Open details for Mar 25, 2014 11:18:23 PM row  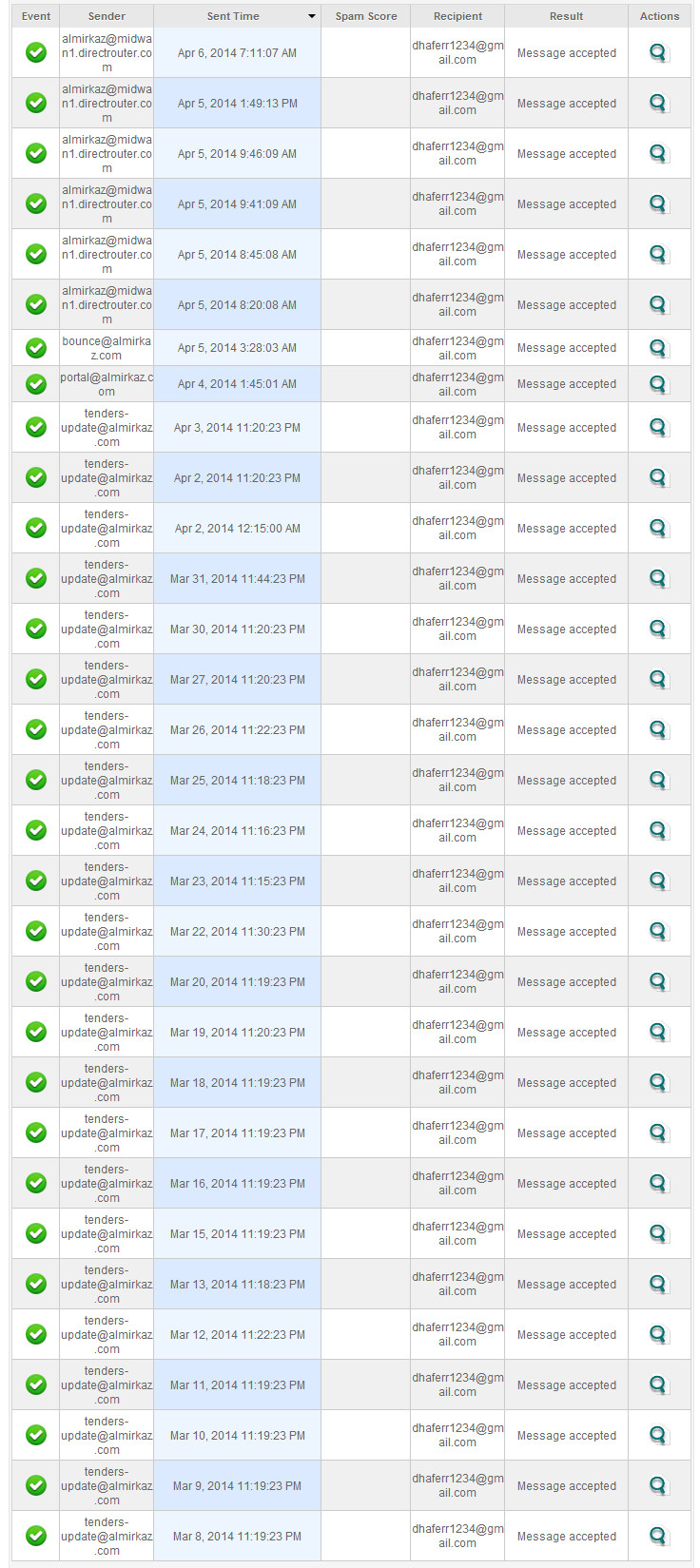658,781
